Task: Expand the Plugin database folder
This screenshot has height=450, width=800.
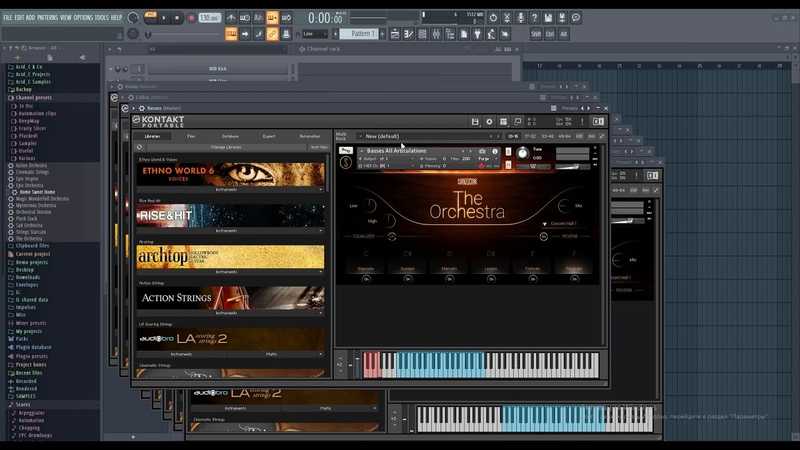Action: (x=33, y=347)
